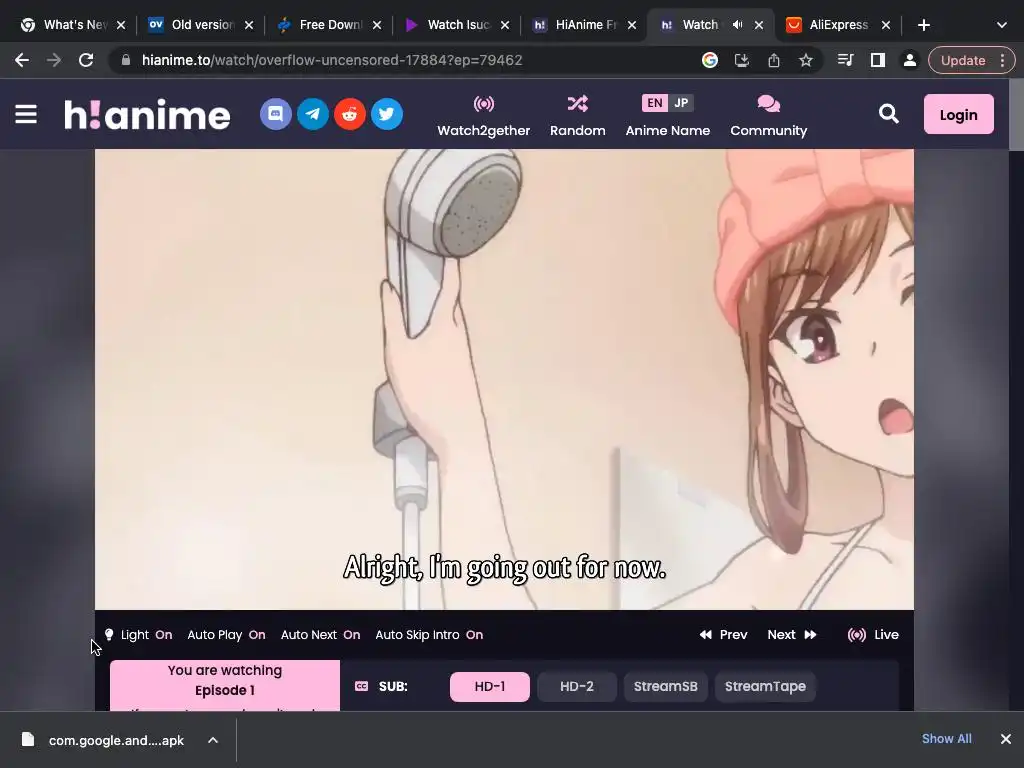Start a Live watch session
This screenshot has width=1024, height=768.
[872, 635]
